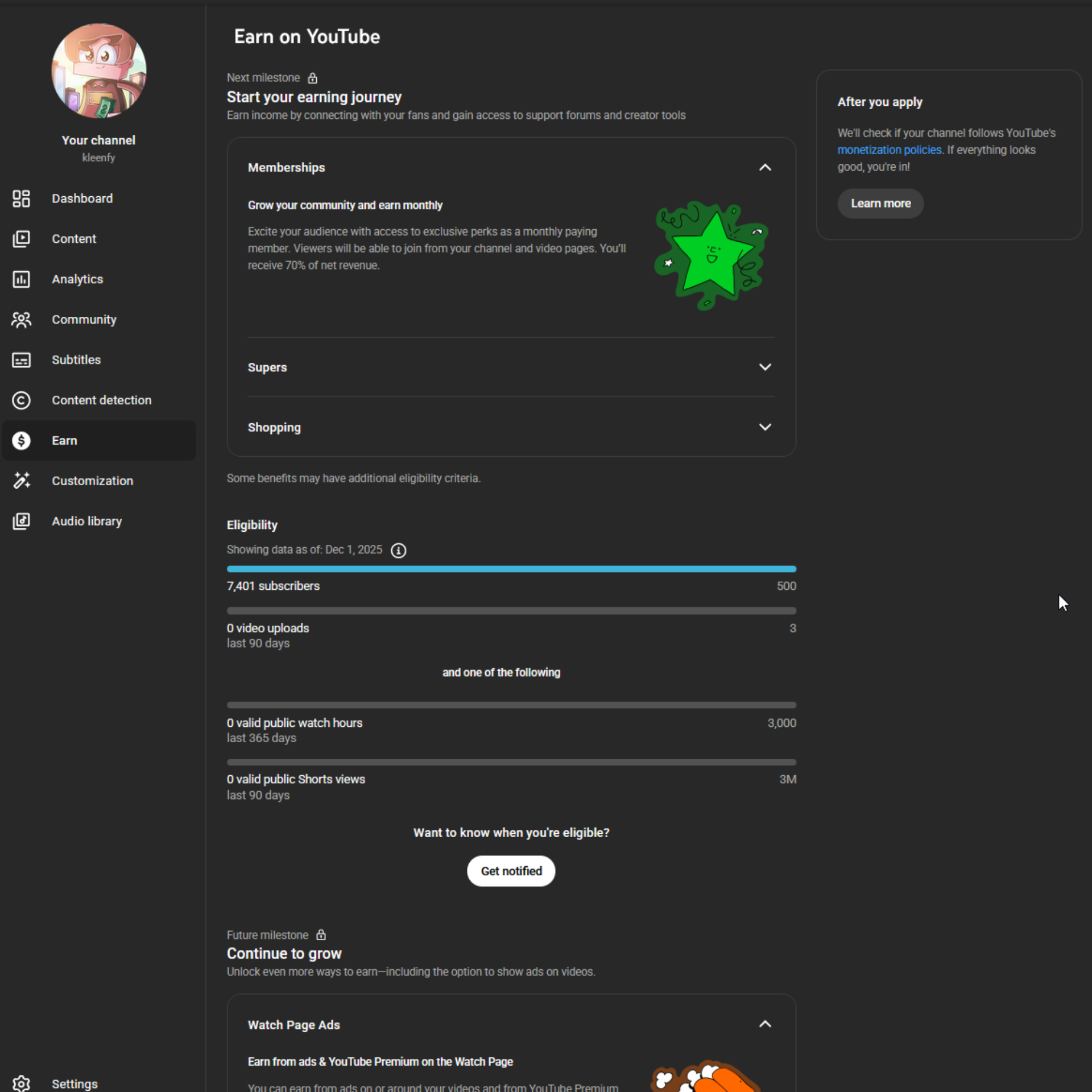Open the monetization policies link
Image resolution: width=1092 pixels, height=1092 pixels.
[x=889, y=150]
